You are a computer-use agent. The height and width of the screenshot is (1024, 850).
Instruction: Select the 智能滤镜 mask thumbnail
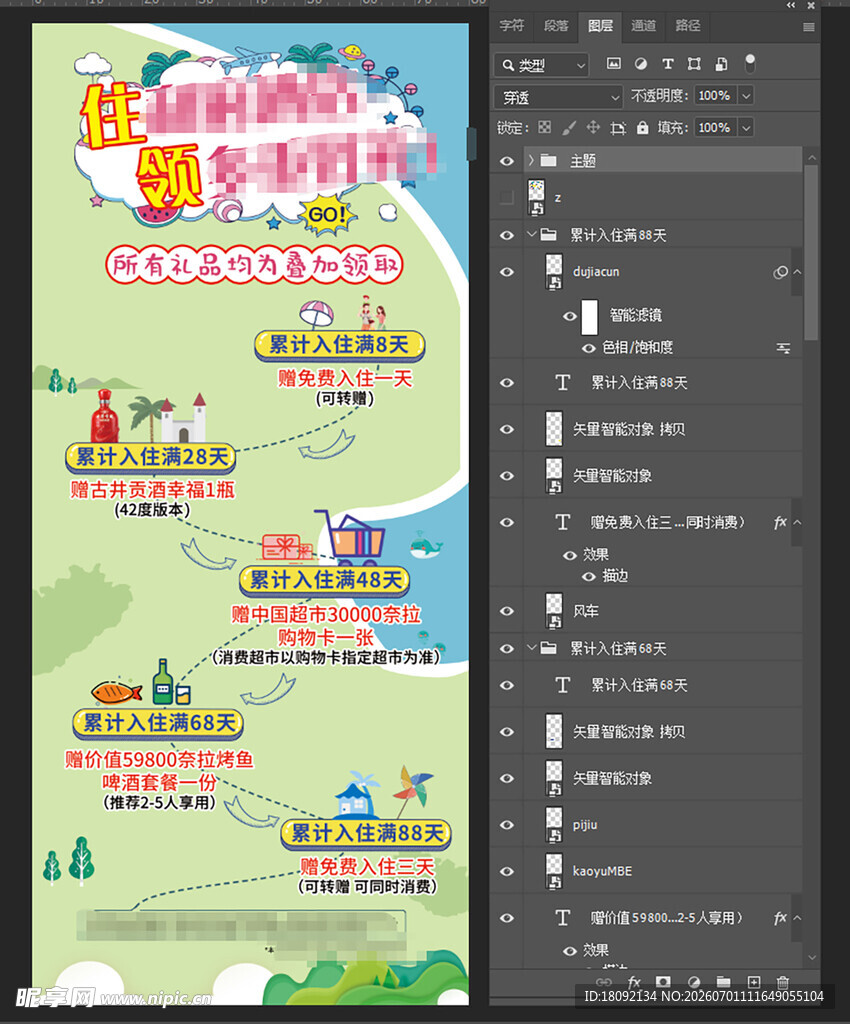[590, 316]
